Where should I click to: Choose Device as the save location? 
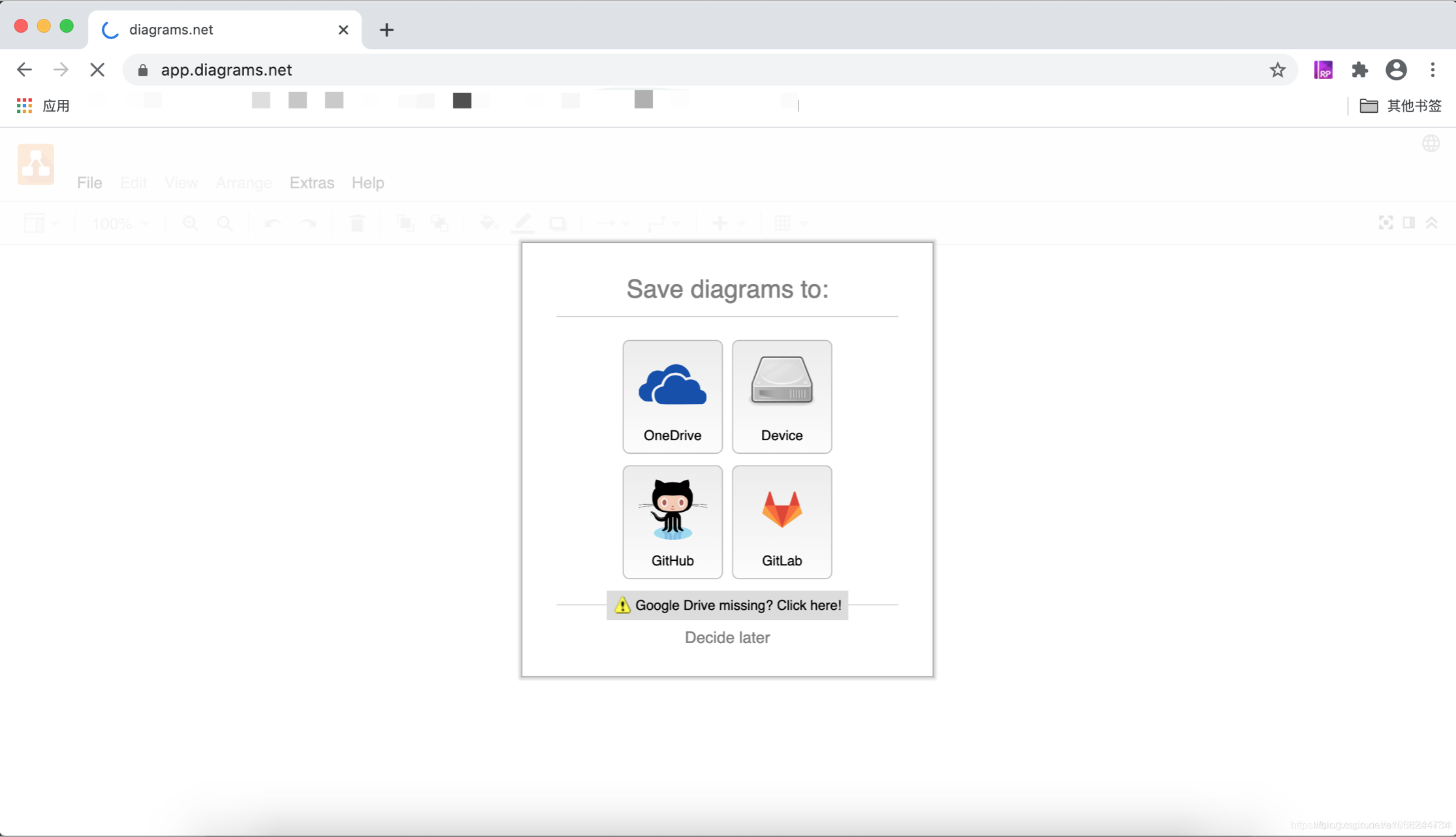click(782, 396)
